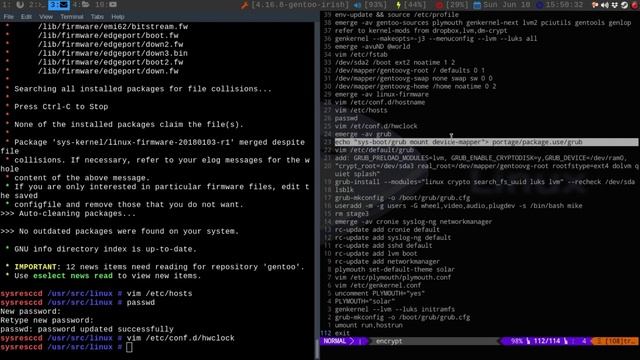Click the 'exit' line 112 in vim
The height and width of the screenshot is (360, 640).
coord(342,333)
